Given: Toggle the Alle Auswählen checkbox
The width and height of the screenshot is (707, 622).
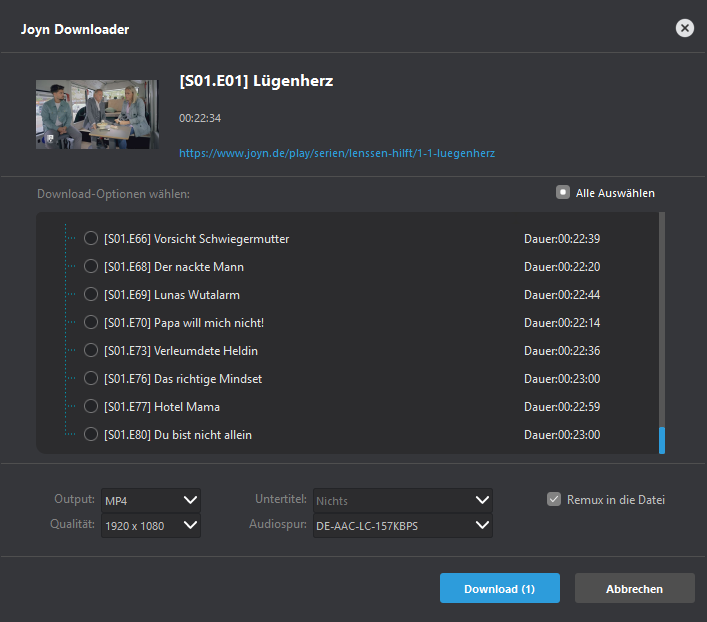Looking at the screenshot, I should (563, 193).
